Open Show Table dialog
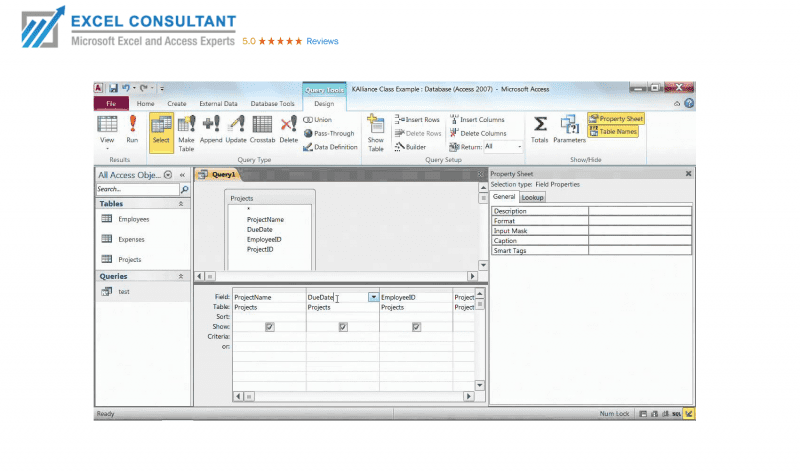 pyautogui.click(x=376, y=133)
